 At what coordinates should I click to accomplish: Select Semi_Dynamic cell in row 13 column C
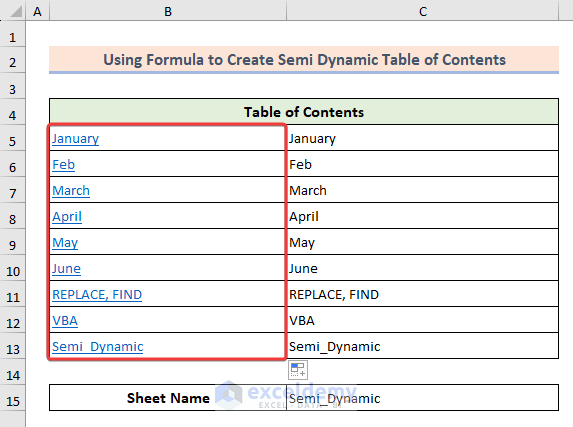(x=423, y=346)
